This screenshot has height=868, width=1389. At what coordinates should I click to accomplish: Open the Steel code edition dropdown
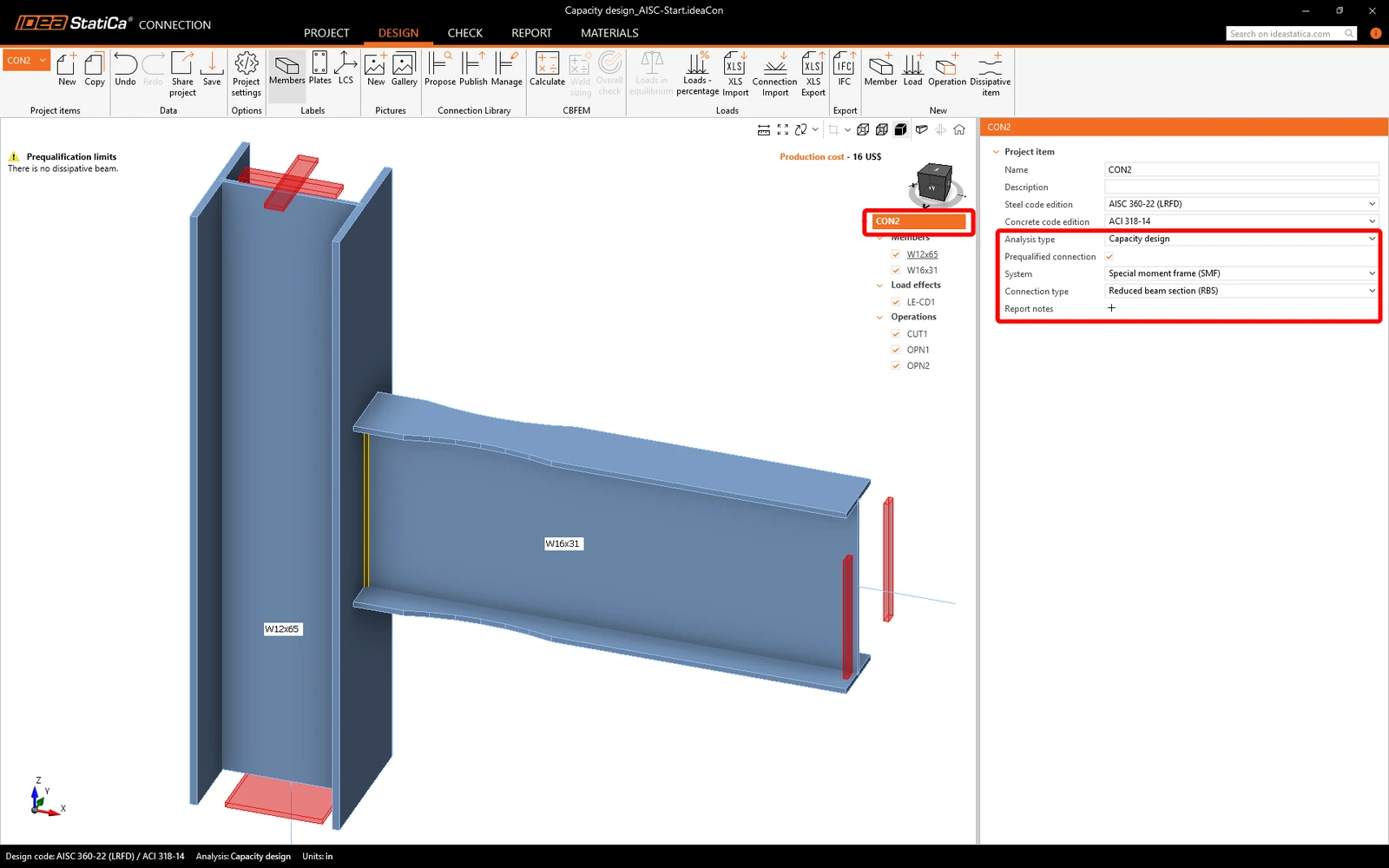click(1241, 204)
